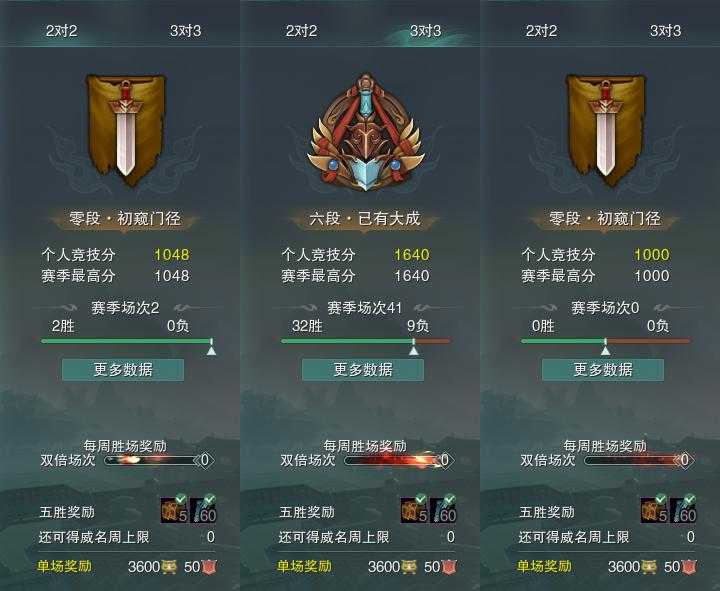Screen dimensions: 720x591
Task: Click the red badge icon beside 50 in right panel
Action: [x=690, y=567]
